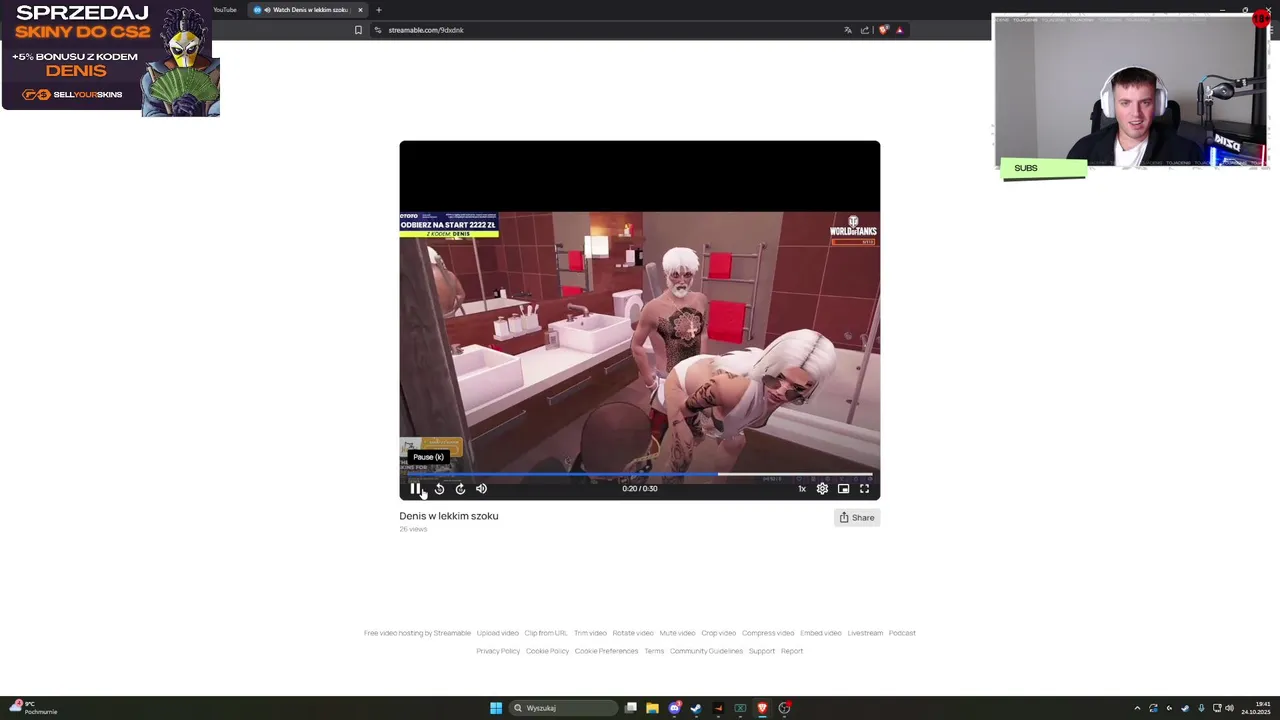The image size is (1280, 720).
Task: Open the Livestream footer link
Action: (865, 633)
